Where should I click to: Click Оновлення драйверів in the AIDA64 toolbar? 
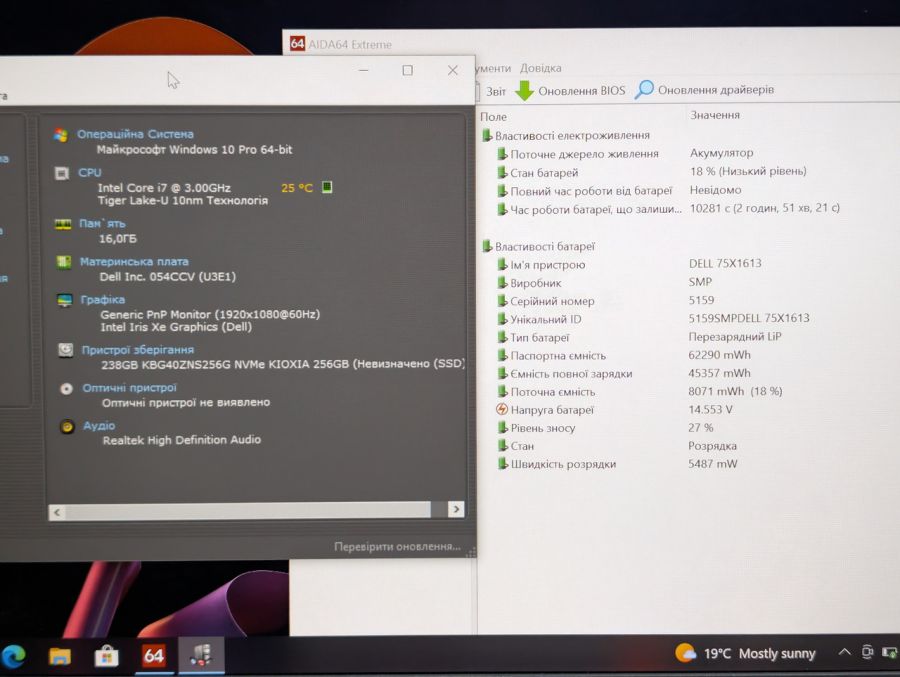point(705,90)
